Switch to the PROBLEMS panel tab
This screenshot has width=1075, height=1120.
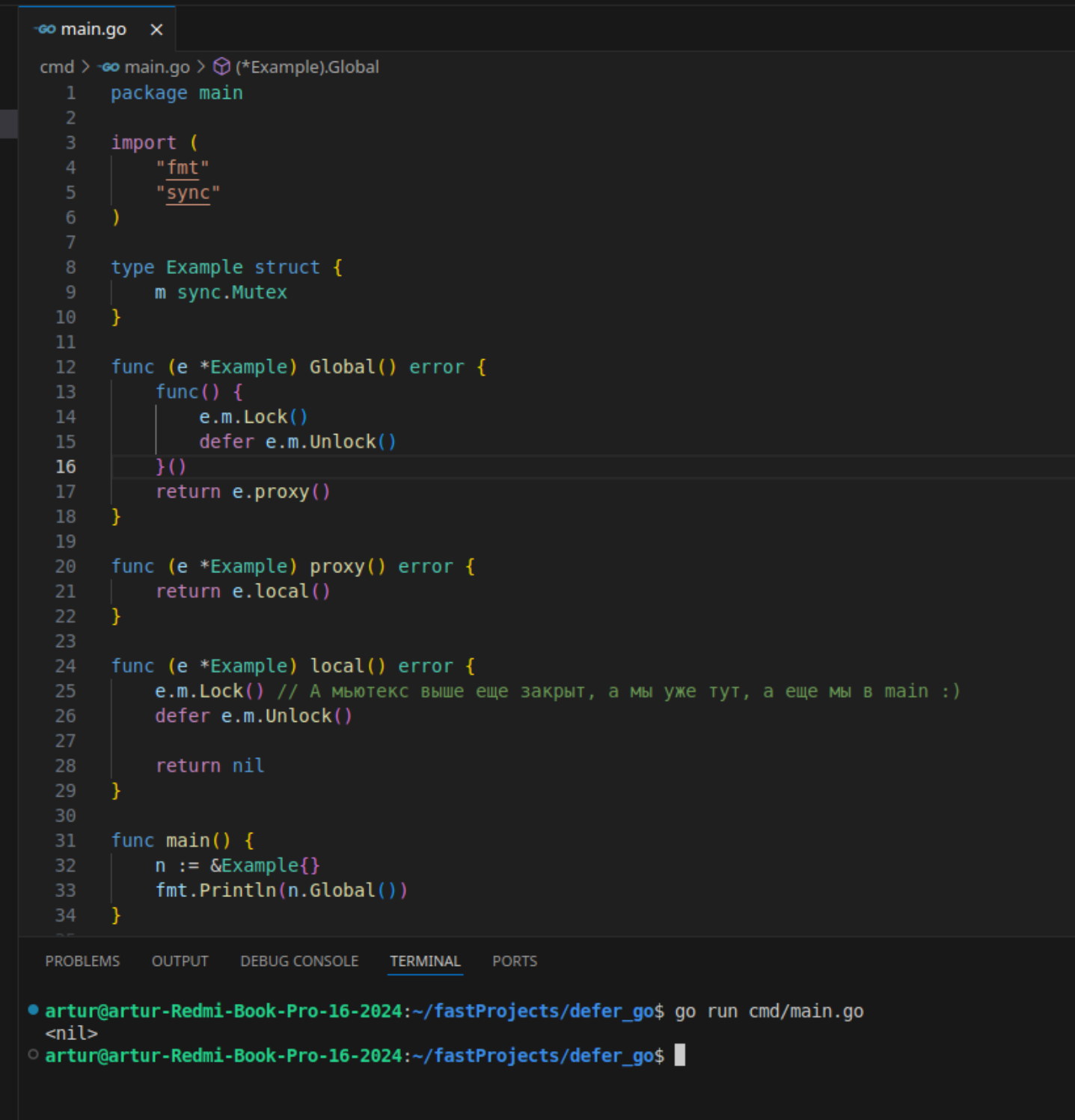[x=82, y=961]
